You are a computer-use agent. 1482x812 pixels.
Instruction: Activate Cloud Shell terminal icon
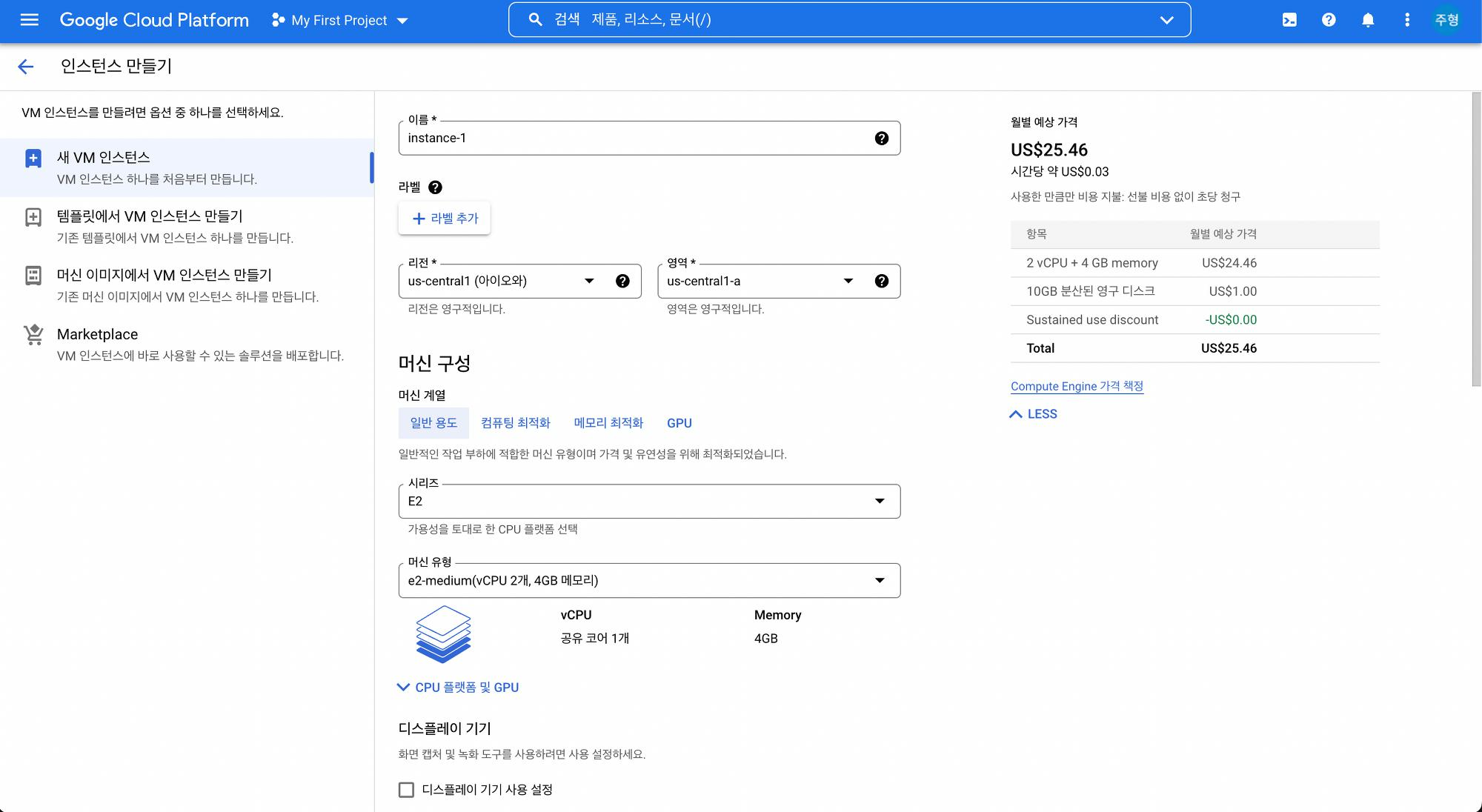tap(1289, 20)
